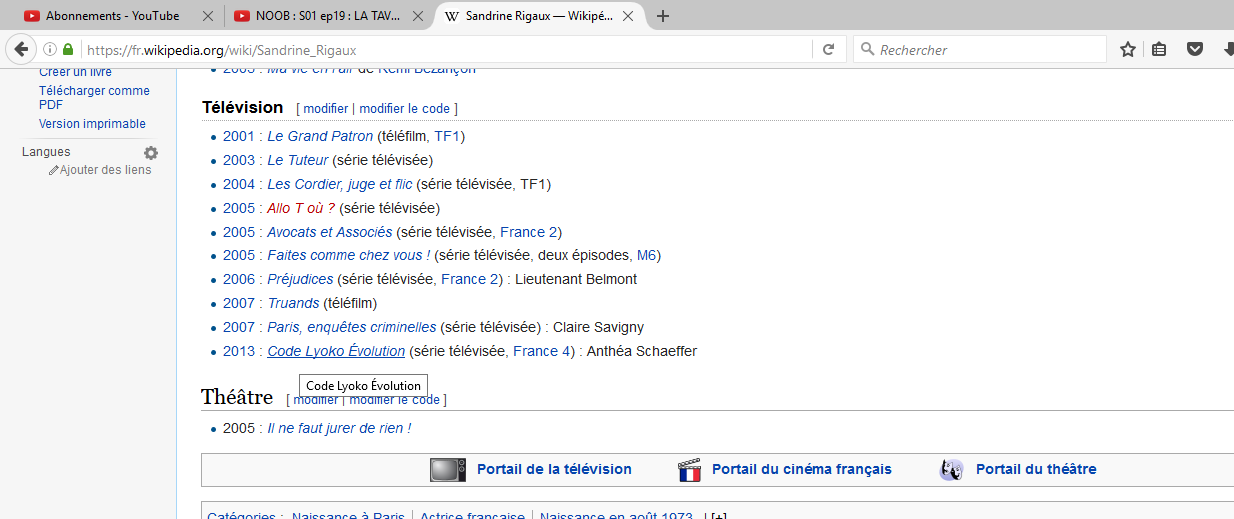Open a new tab with the plus button
The height and width of the screenshot is (519, 1234).
point(662,16)
